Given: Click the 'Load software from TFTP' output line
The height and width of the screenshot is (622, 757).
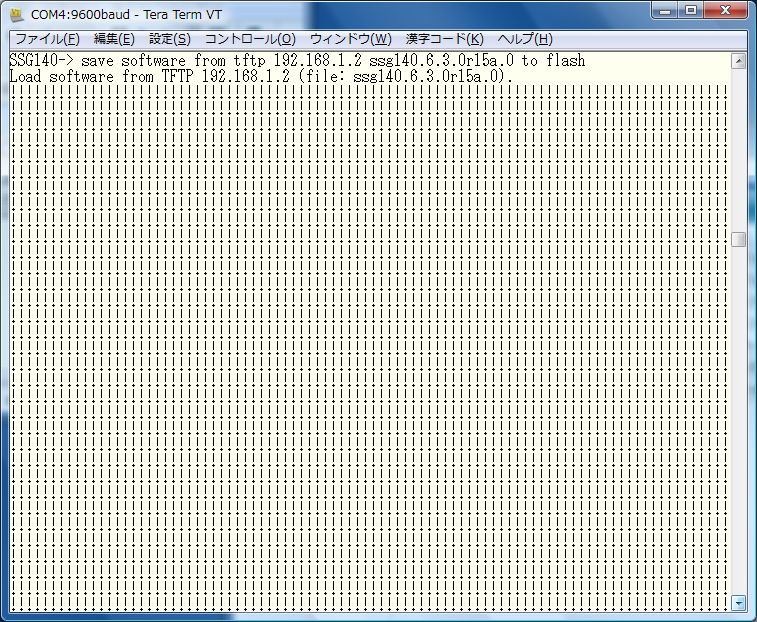Looking at the screenshot, I should click(261, 77).
